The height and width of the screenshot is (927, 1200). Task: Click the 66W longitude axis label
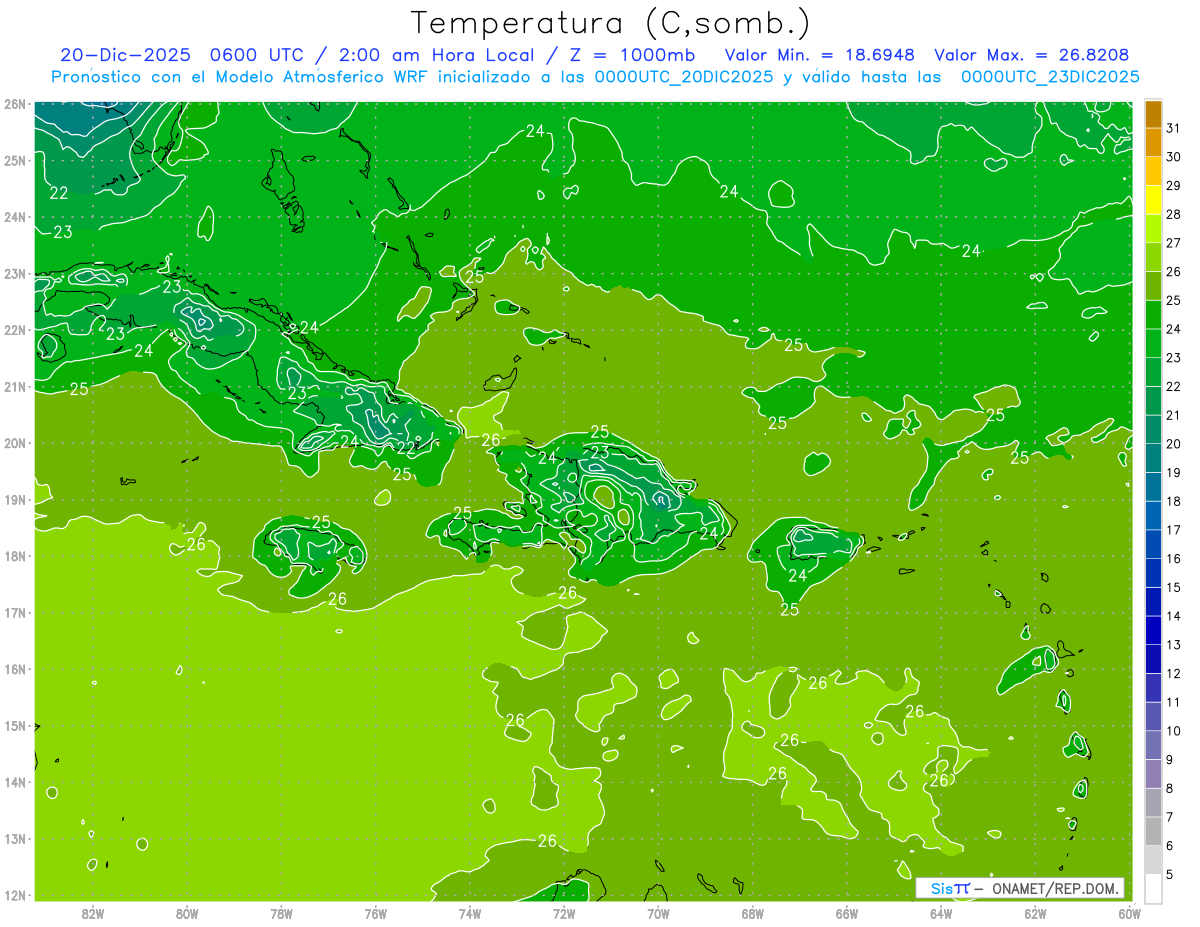[846, 912]
